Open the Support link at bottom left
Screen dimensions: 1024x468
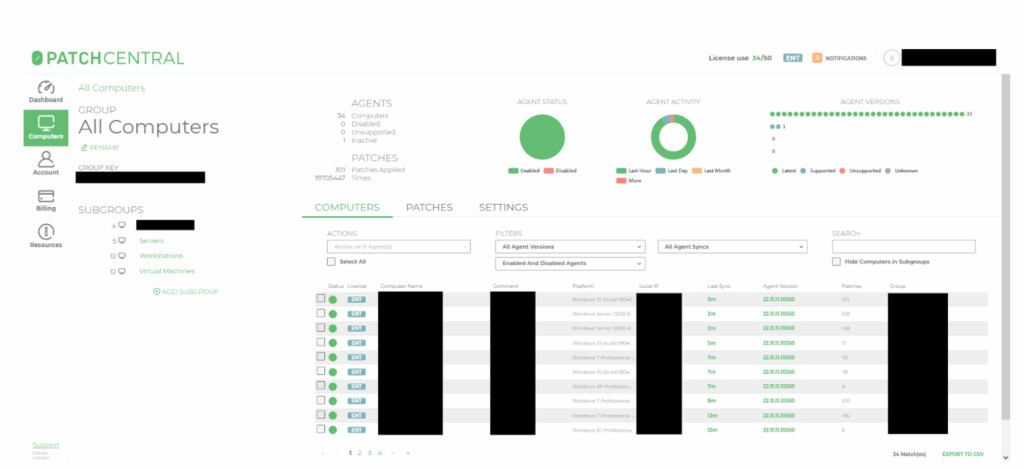click(x=46, y=445)
